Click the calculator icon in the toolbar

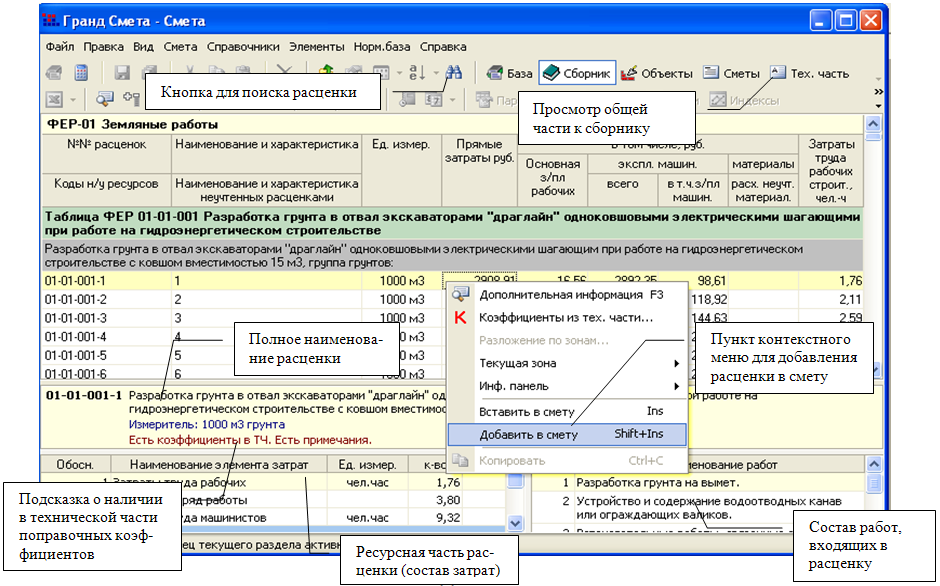point(82,73)
